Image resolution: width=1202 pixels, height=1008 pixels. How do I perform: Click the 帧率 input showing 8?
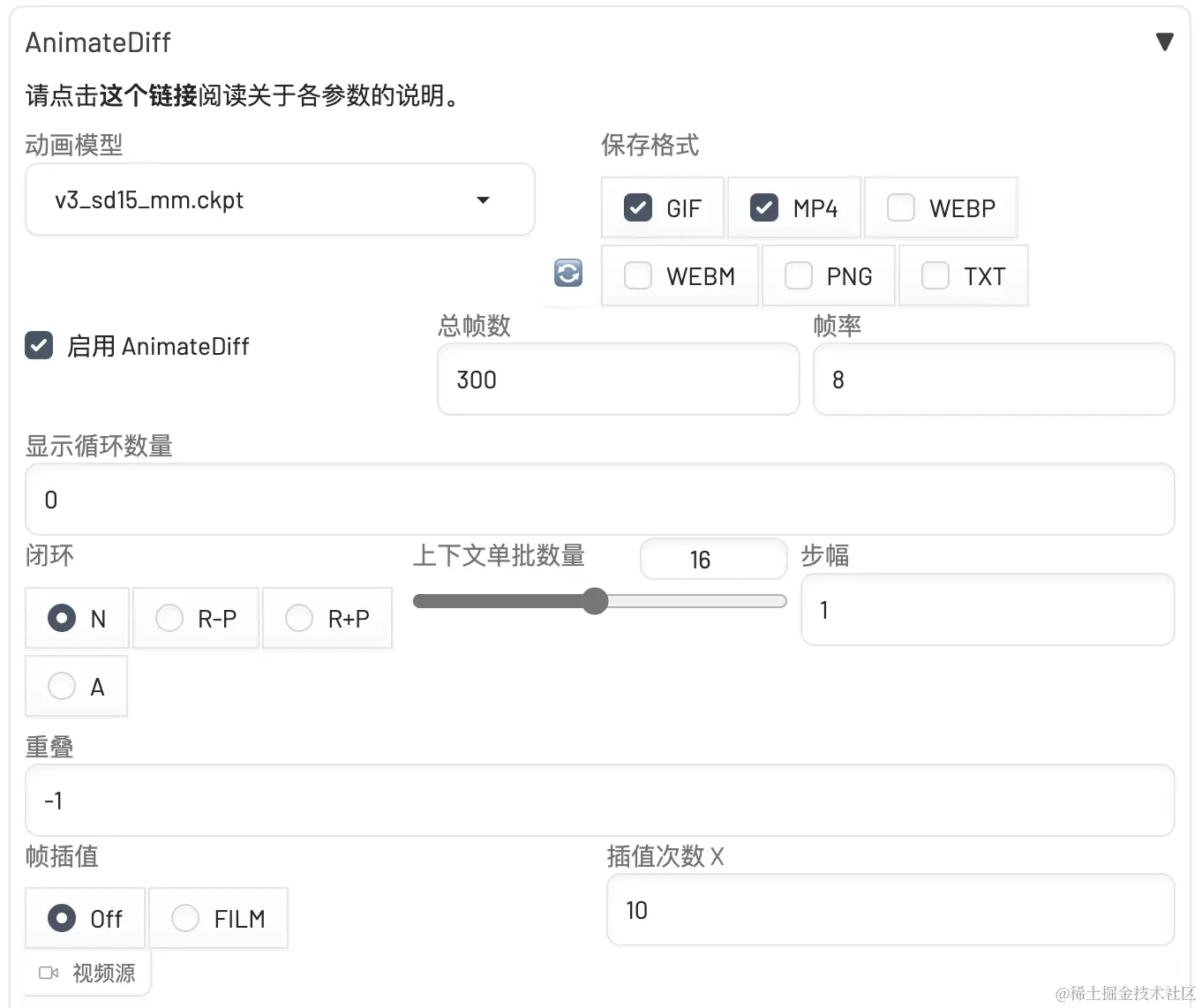(994, 380)
